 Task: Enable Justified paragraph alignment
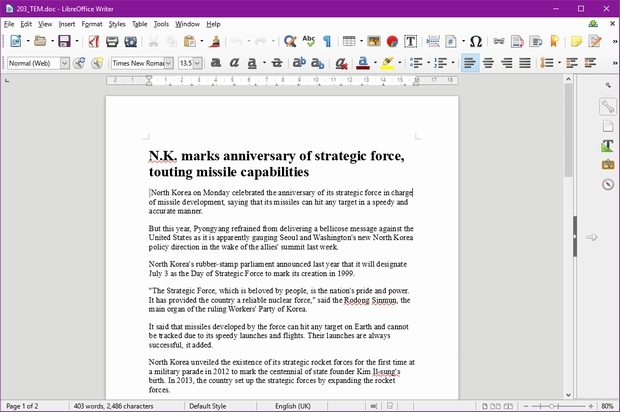click(x=523, y=62)
